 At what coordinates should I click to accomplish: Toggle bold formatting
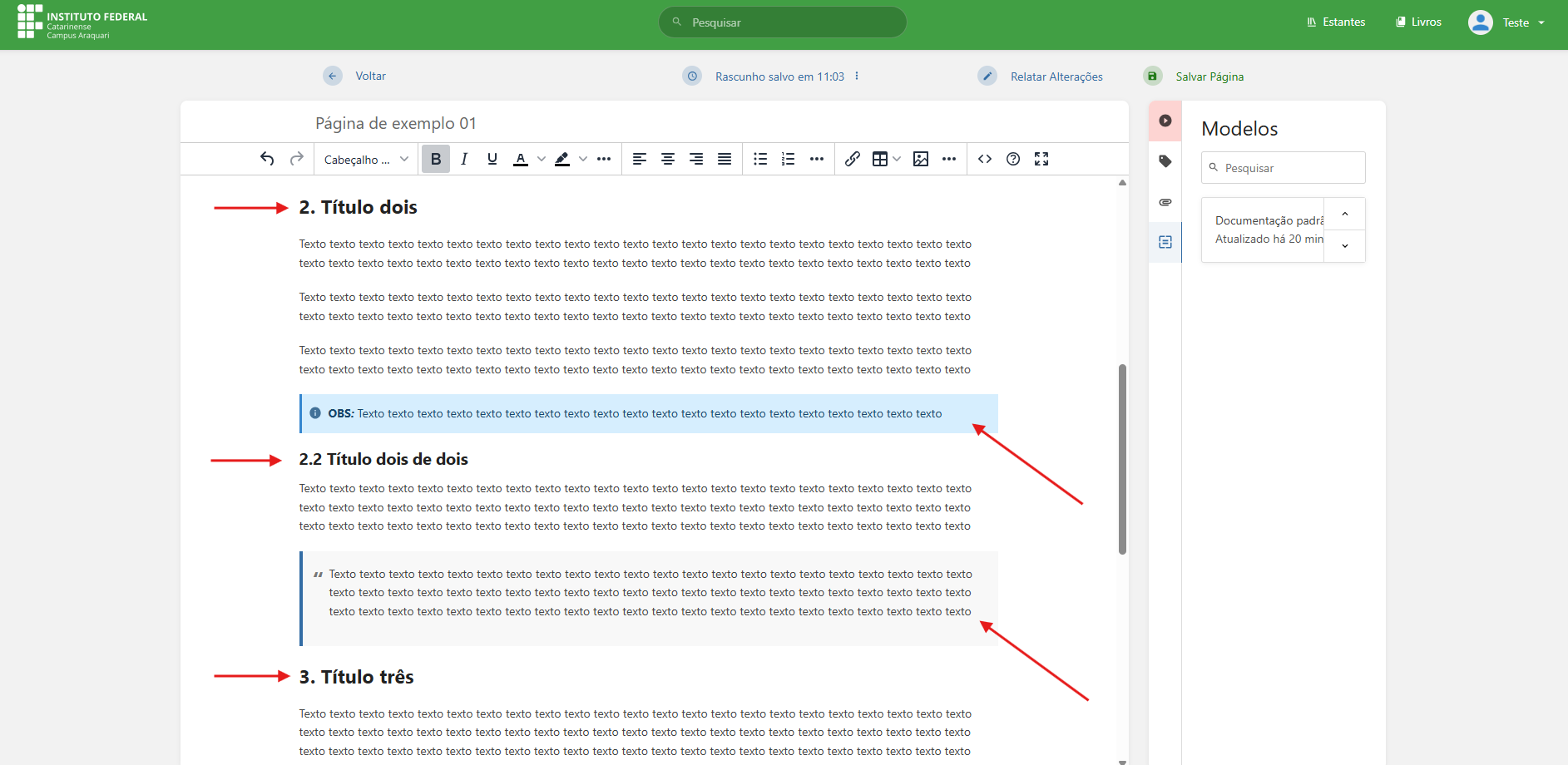pyautogui.click(x=435, y=159)
